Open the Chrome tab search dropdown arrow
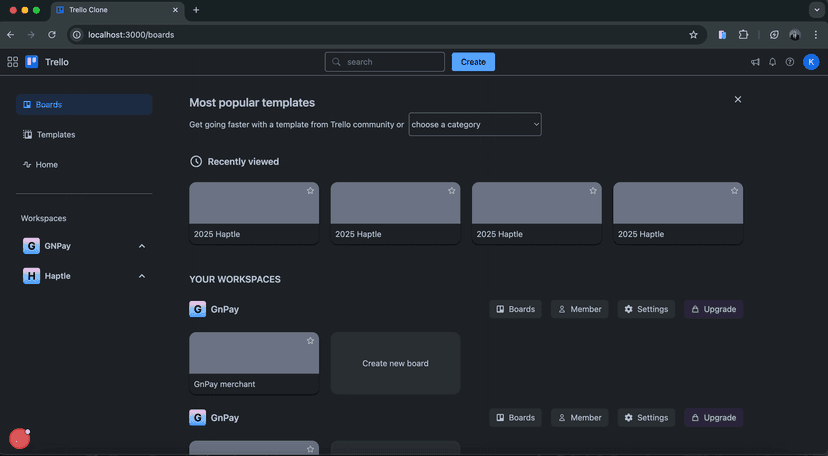The image size is (828, 456). (816, 10)
